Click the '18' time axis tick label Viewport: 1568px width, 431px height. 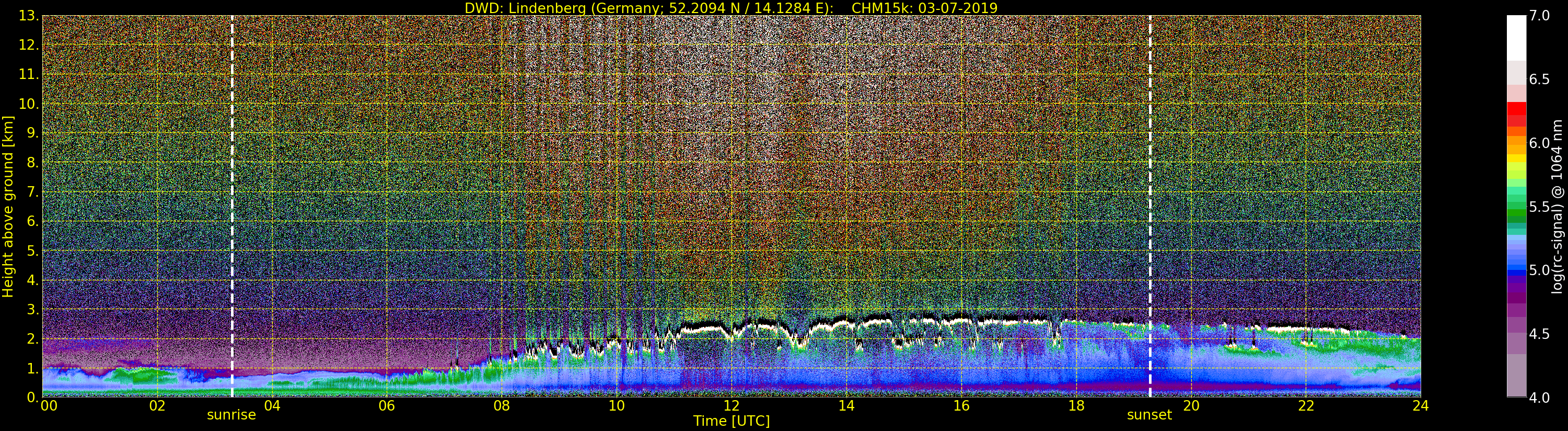pyautogui.click(x=1076, y=406)
